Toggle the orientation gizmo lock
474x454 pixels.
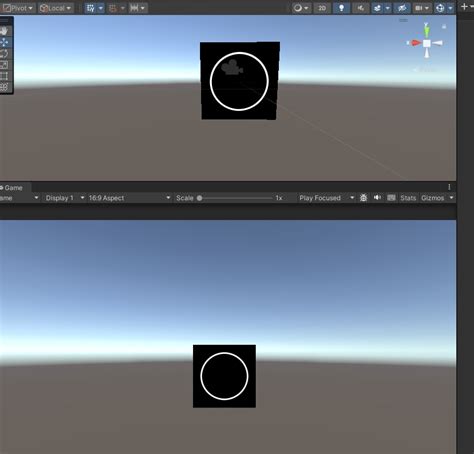click(x=444, y=26)
